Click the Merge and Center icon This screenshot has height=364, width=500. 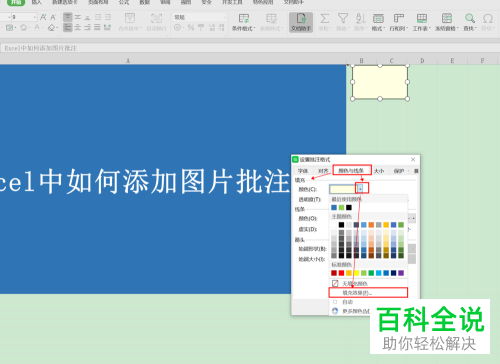(x=130, y=18)
